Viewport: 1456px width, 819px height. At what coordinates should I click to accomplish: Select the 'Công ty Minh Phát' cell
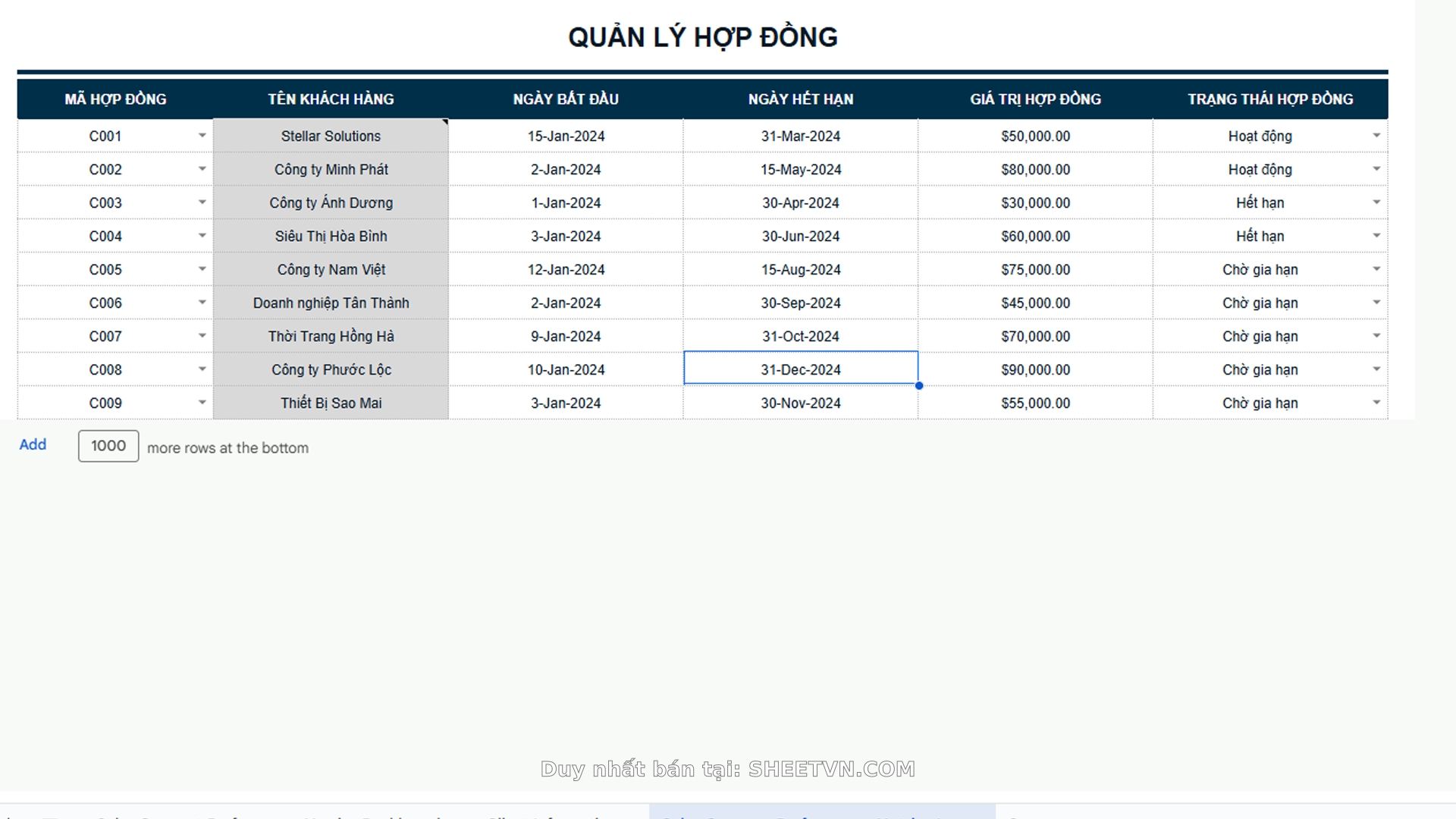[x=331, y=170]
